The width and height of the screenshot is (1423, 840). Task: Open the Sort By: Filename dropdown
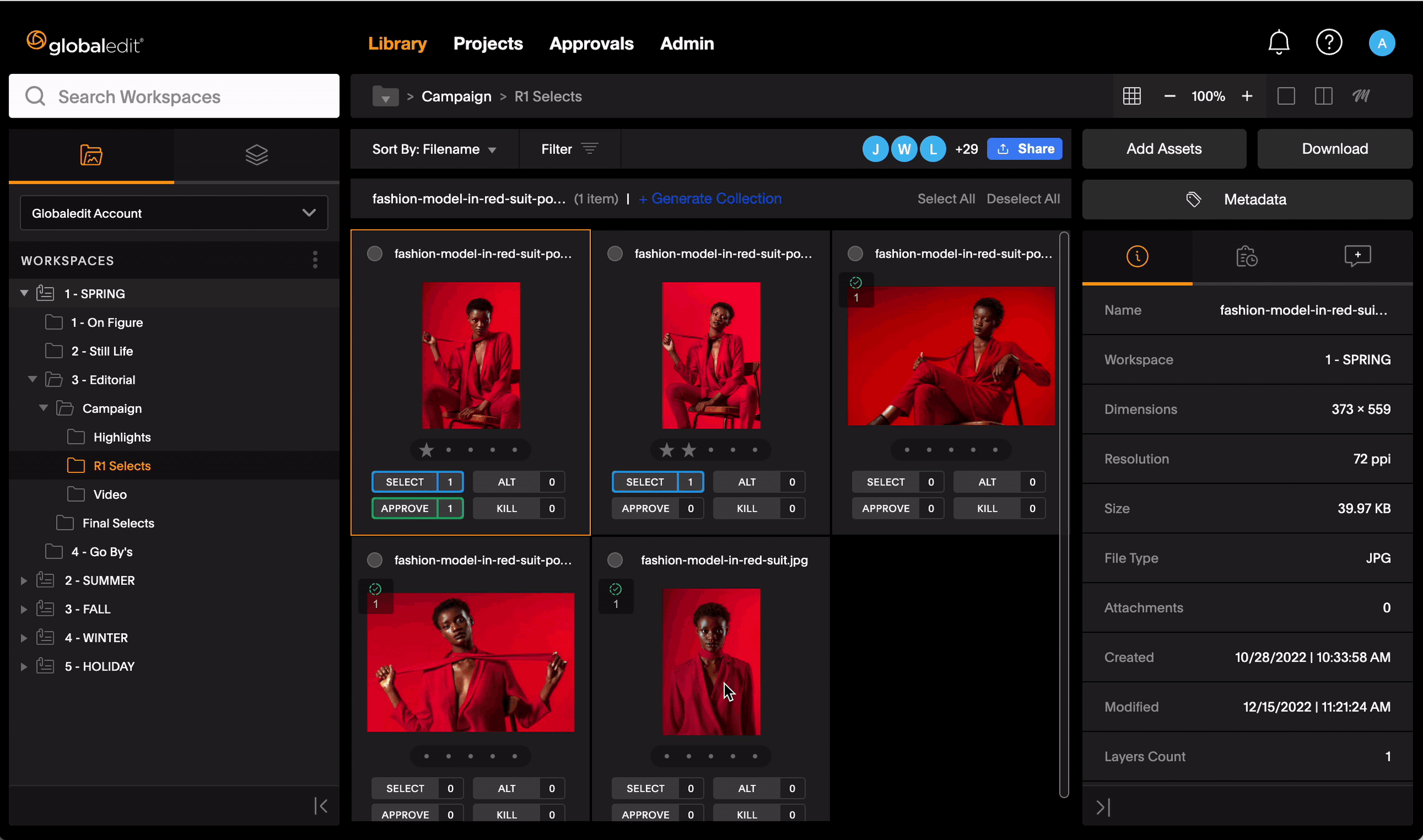[x=434, y=149]
